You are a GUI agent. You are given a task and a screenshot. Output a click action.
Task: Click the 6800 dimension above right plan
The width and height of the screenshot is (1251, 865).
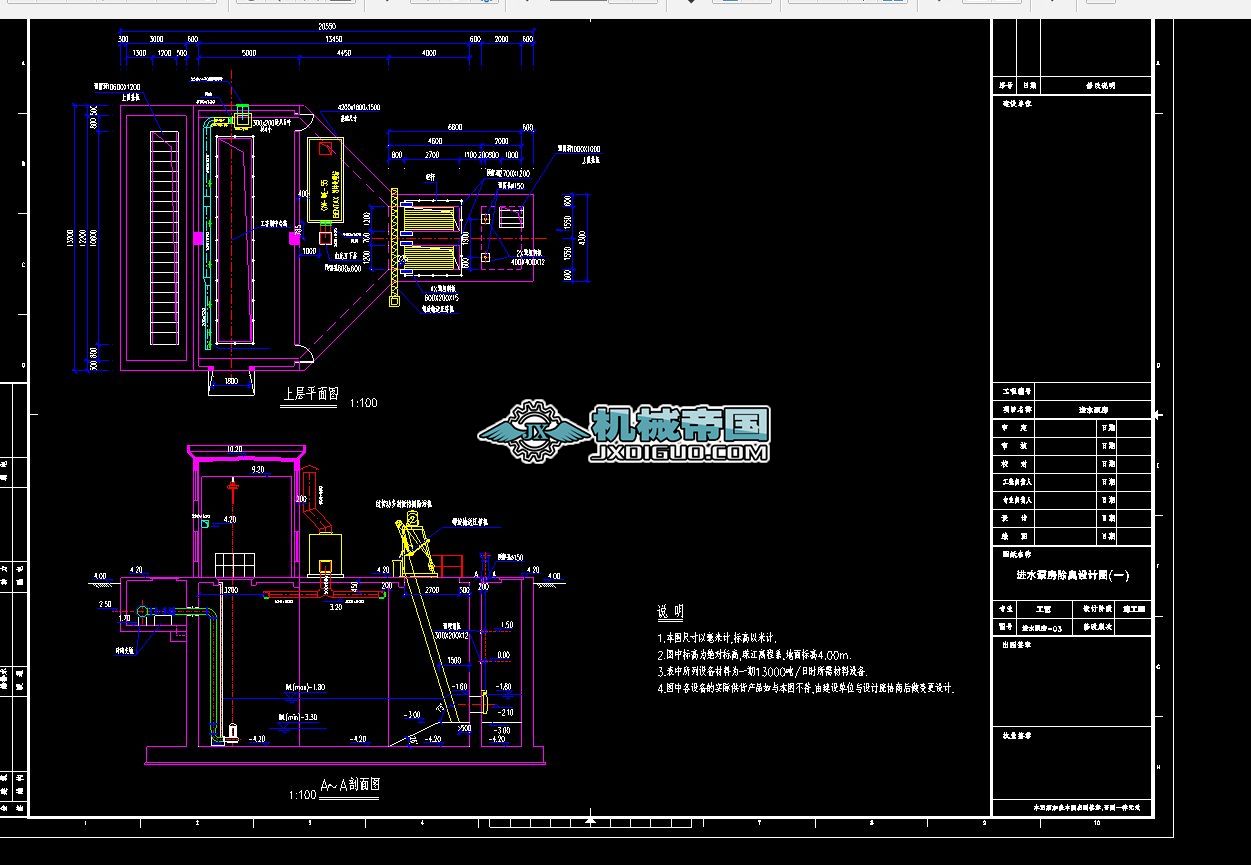click(x=455, y=127)
